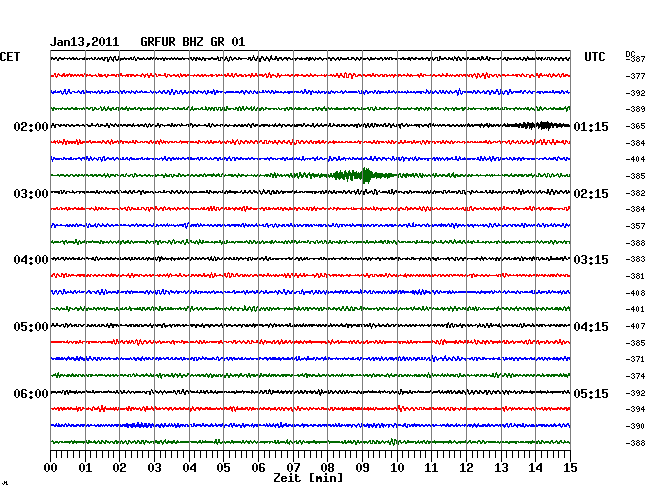Select the CET time zone label

point(10,57)
